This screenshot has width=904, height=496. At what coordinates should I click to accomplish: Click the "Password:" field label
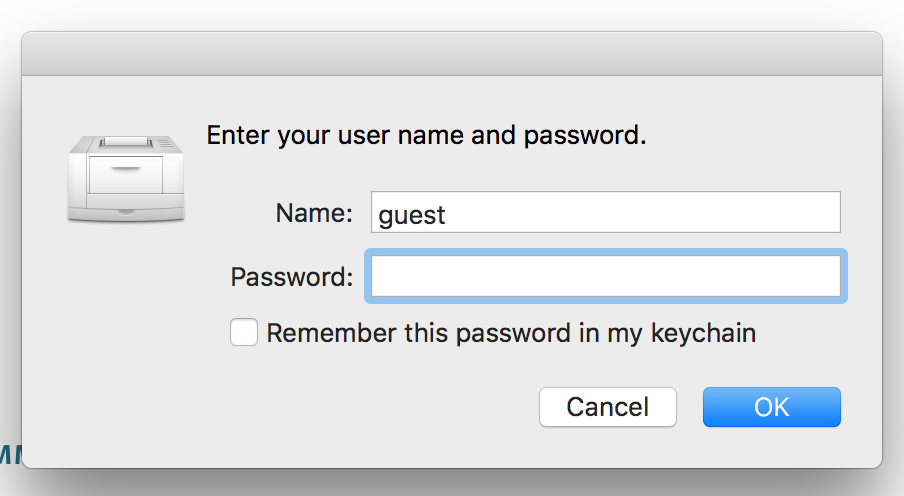(292, 277)
